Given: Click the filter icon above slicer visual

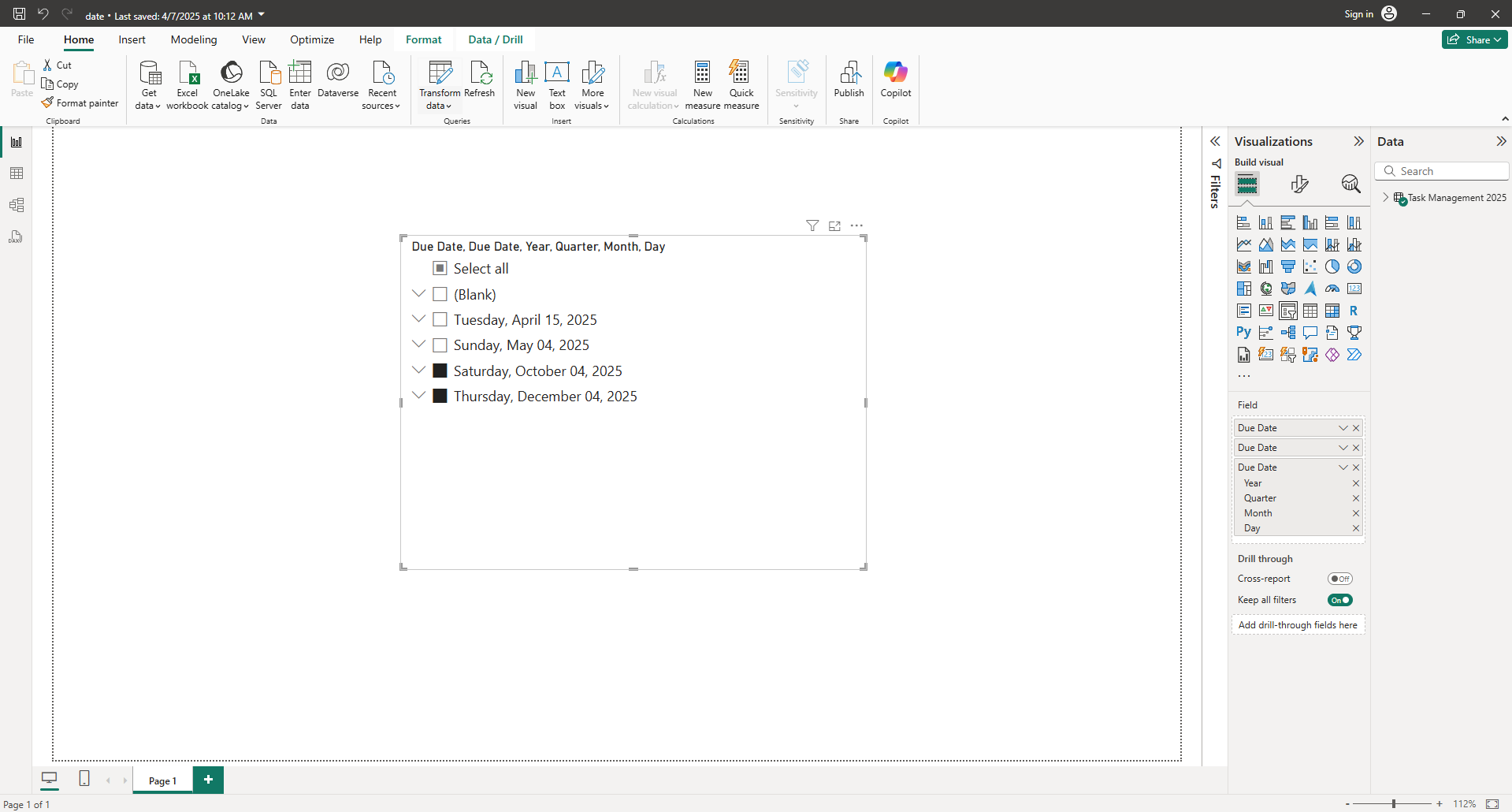Looking at the screenshot, I should (x=812, y=226).
